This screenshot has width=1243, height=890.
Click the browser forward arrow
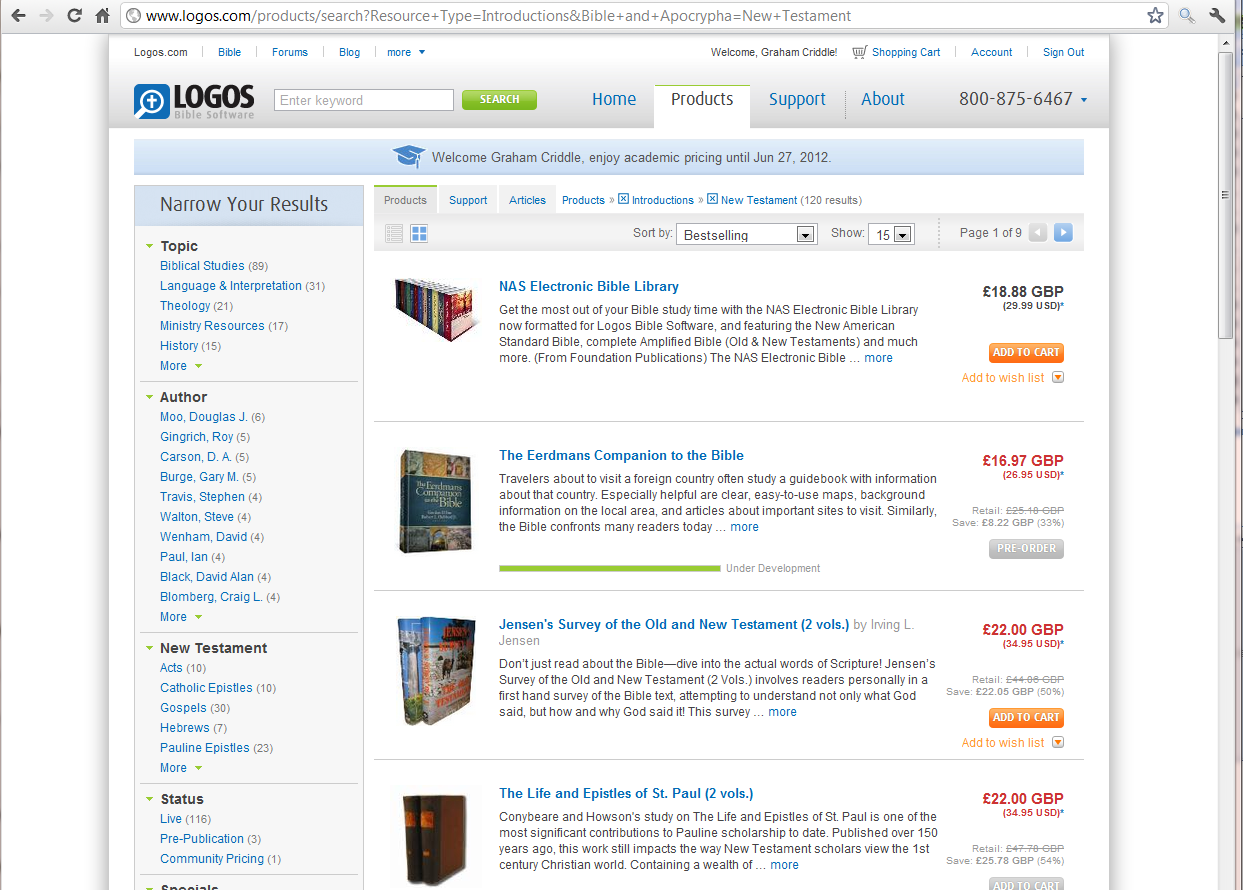pyautogui.click(x=46, y=16)
